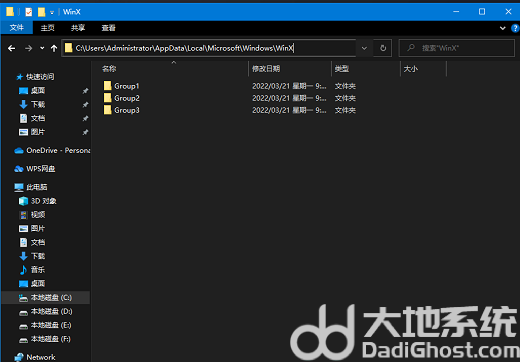The image size is (520, 362).
Task: Open 图片 under This PC
Action: 32,228
